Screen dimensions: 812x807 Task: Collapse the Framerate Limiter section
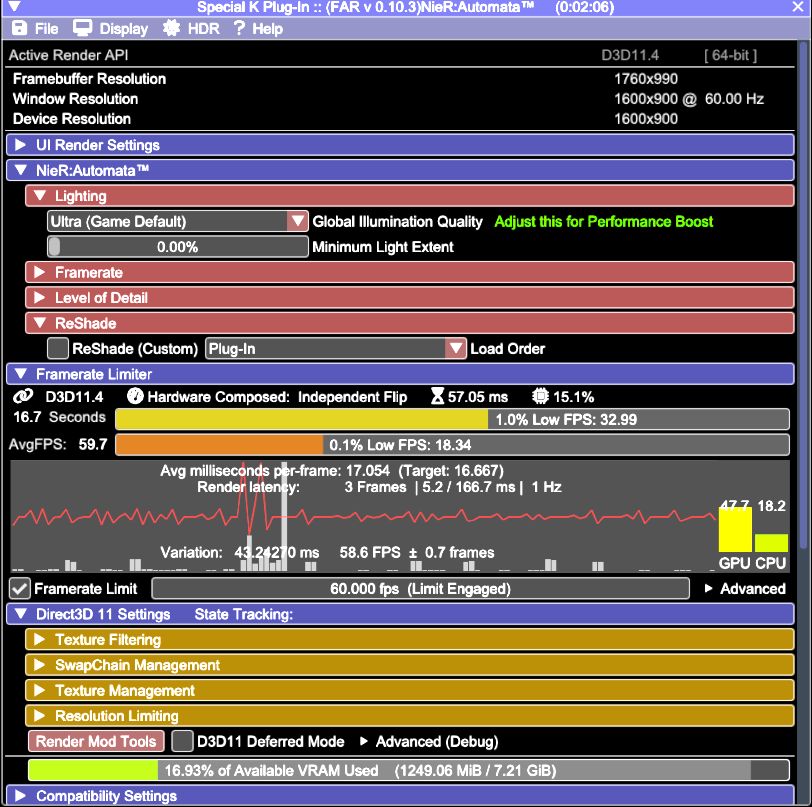(400, 374)
